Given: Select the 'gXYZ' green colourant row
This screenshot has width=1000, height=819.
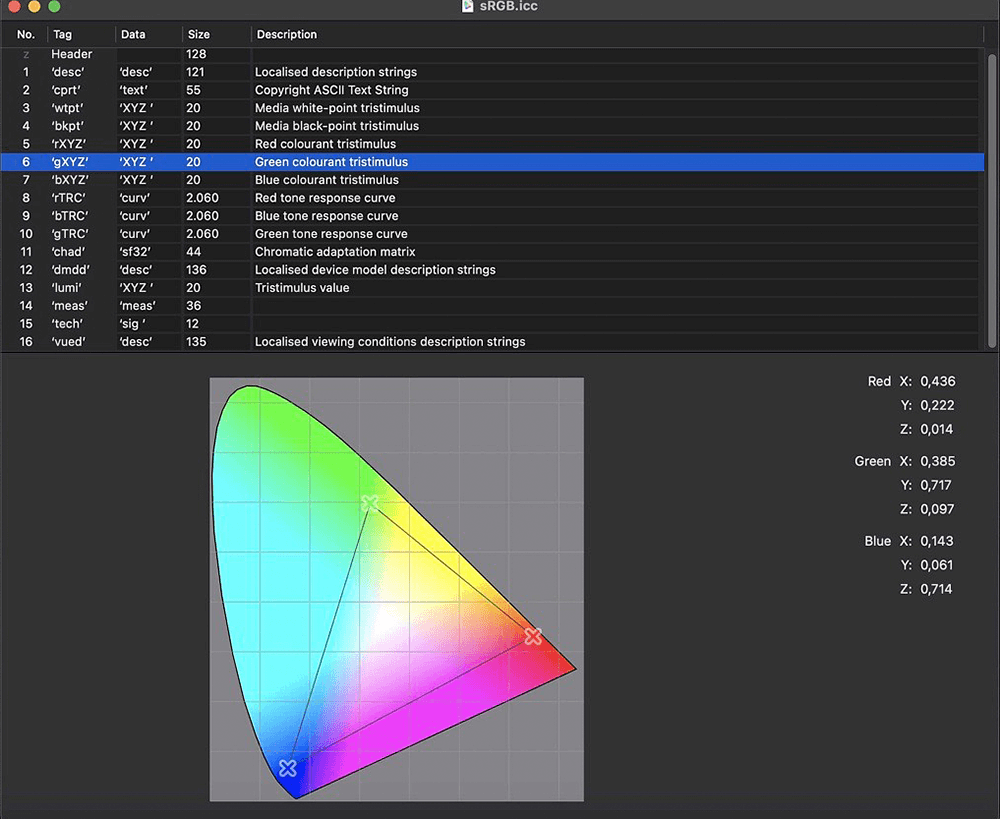Looking at the screenshot, I should tap(492, 162).
